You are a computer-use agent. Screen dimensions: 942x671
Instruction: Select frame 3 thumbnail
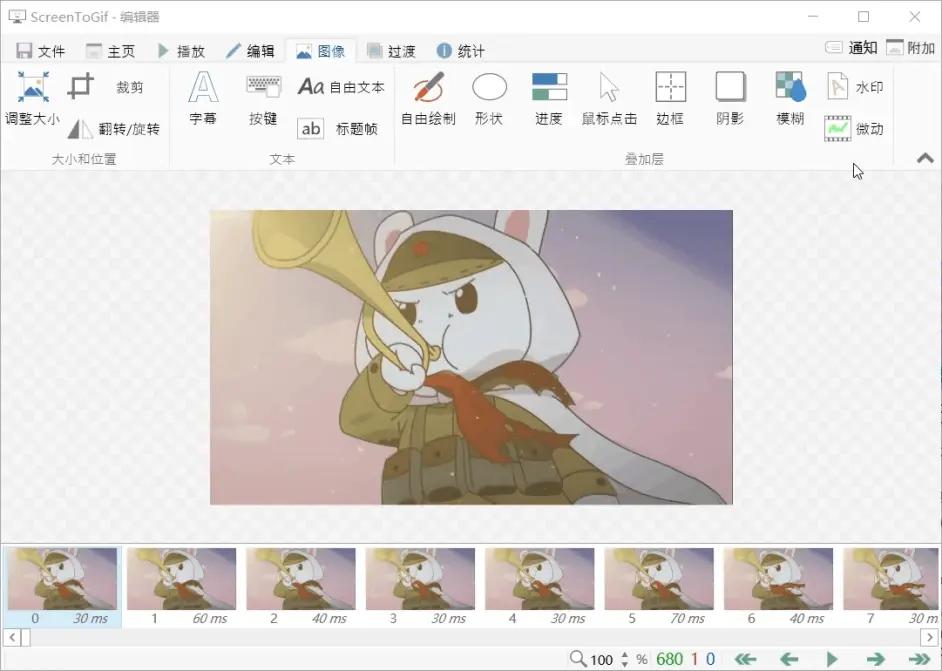[421, 587]
